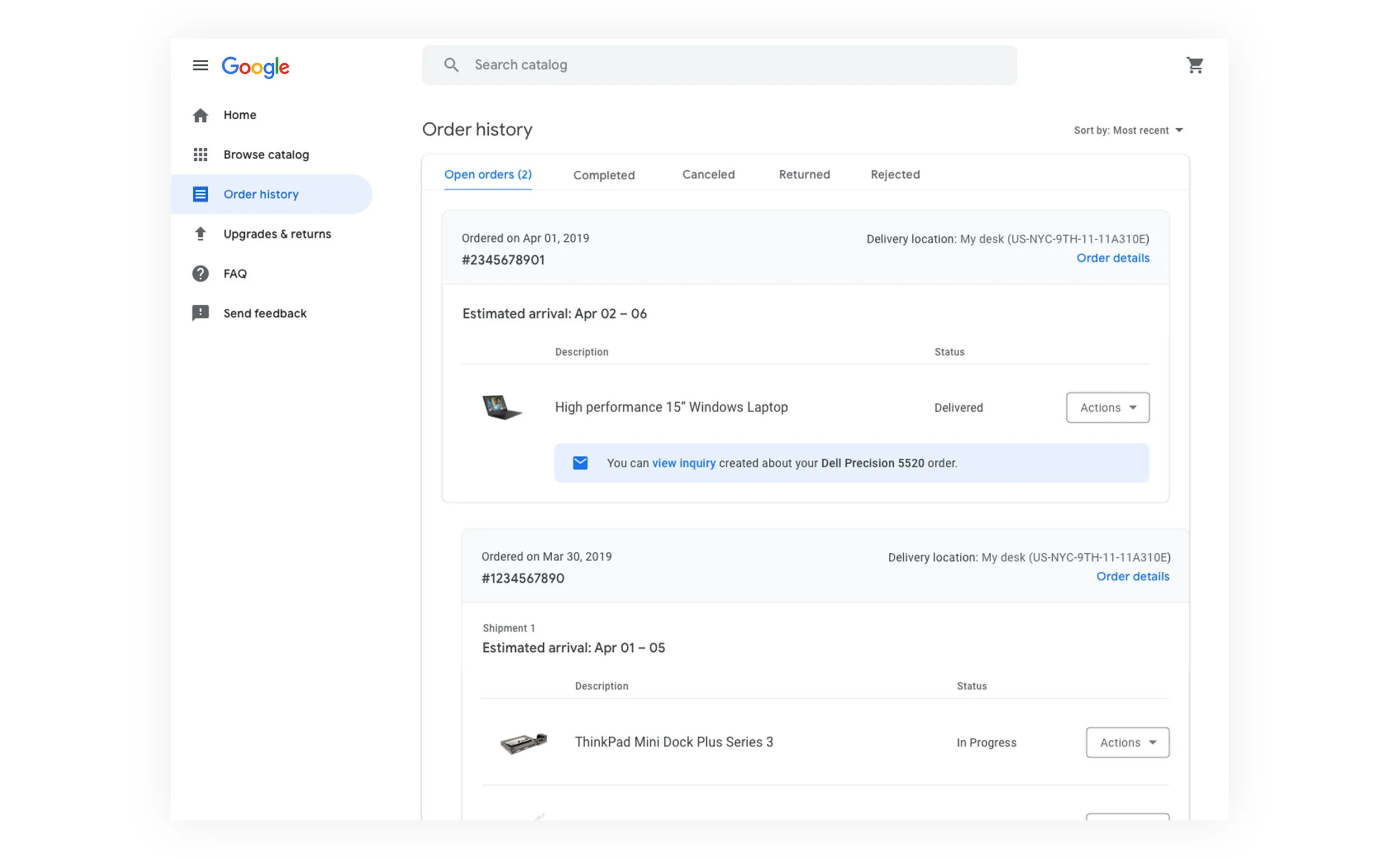Open Order details for order #2345678901

tap(1113, 258)
